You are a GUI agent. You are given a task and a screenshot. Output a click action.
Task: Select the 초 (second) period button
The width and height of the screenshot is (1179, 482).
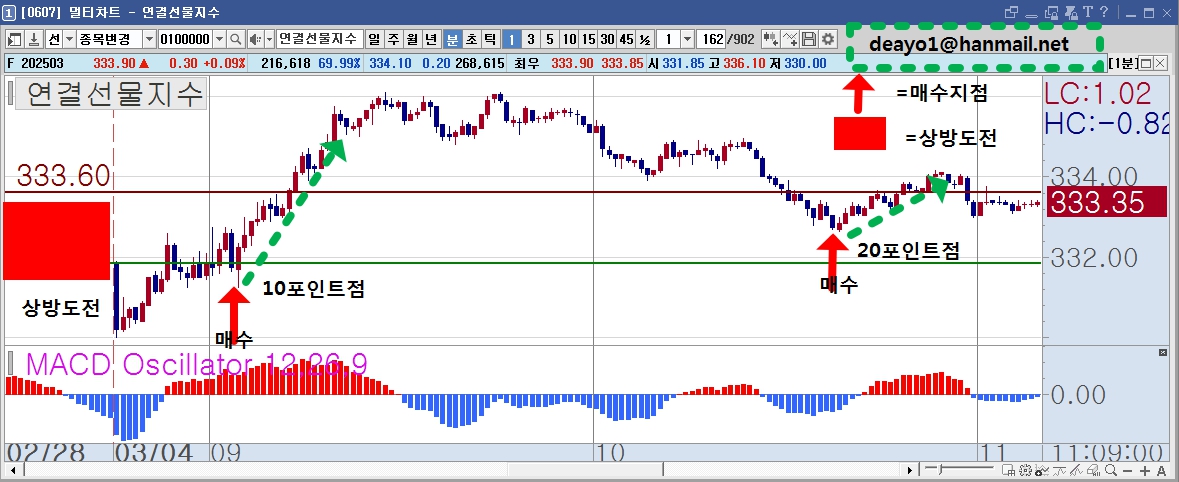point(471,39)
